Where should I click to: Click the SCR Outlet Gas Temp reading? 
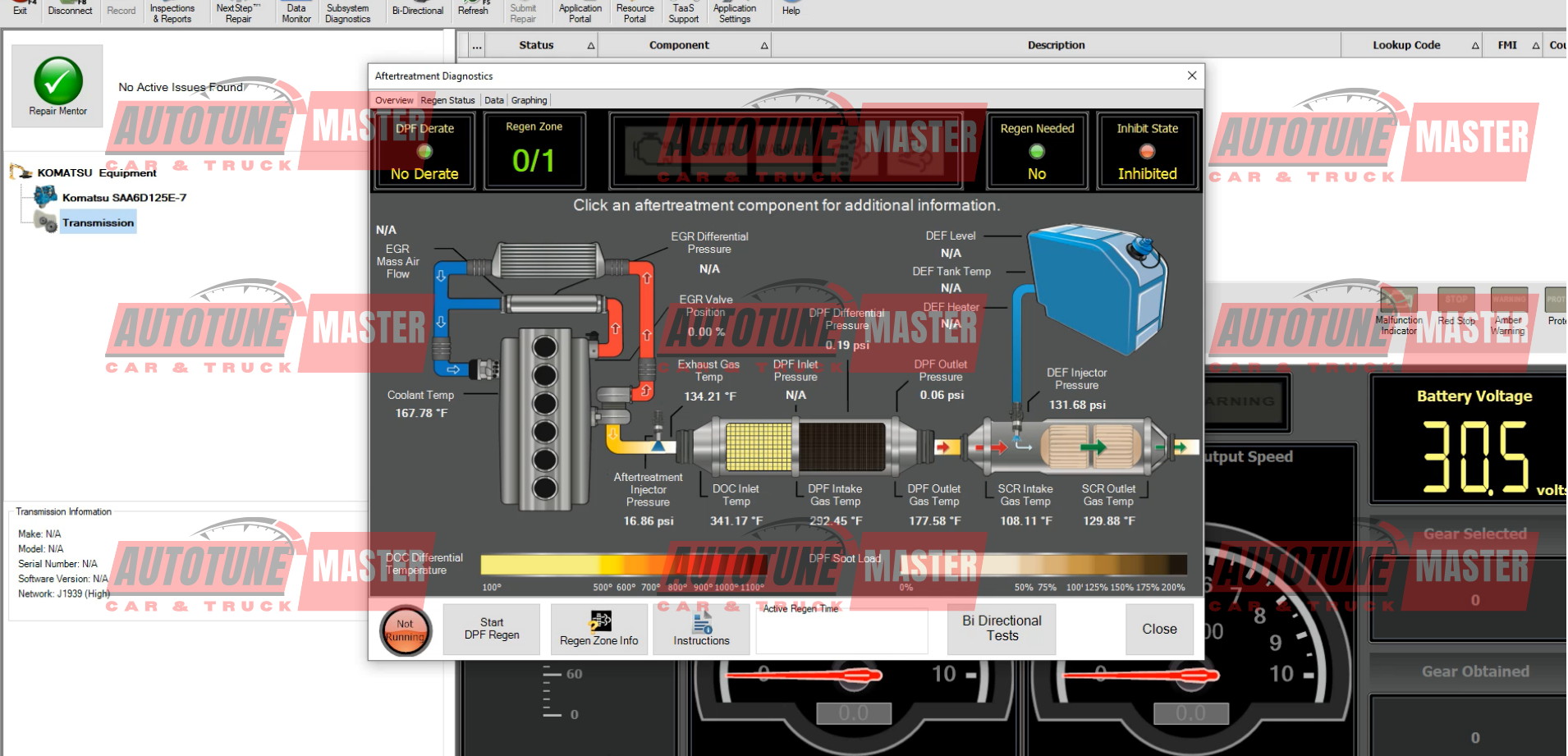point(1109,520)
